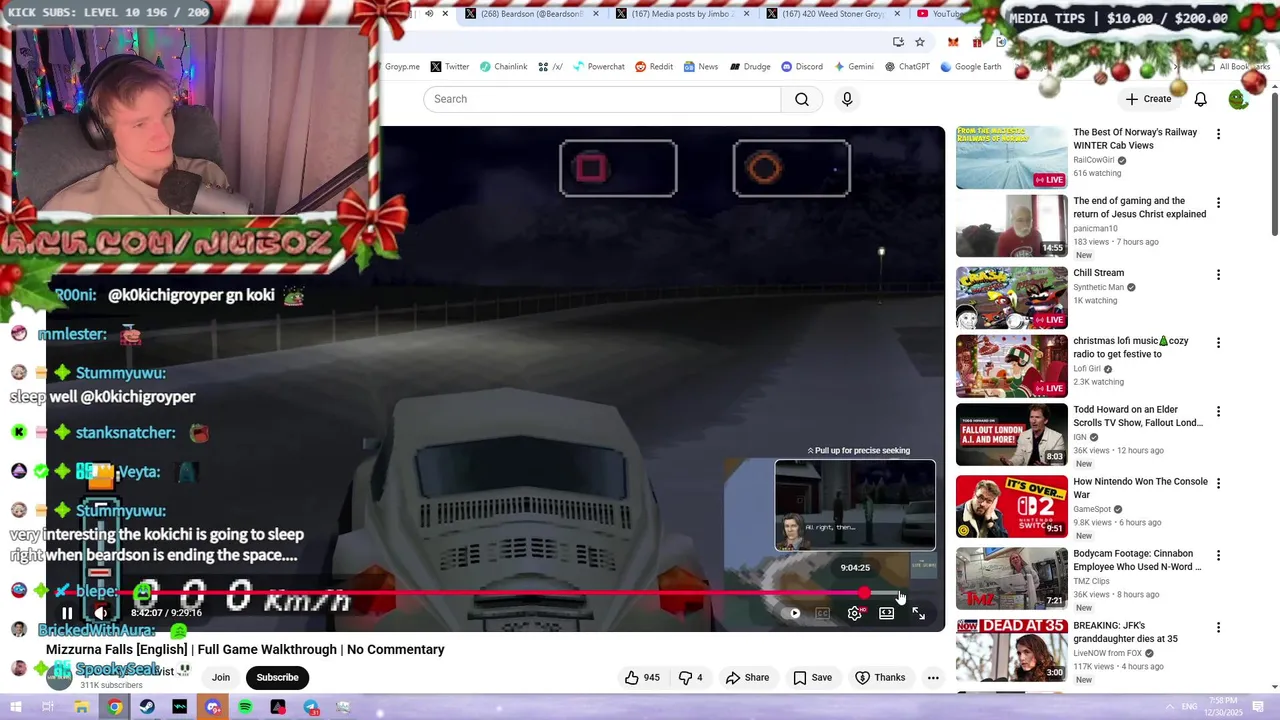Save the video to a playlist
The width and height of the screenshot is (1280, 720).
(x=812, y=677)
